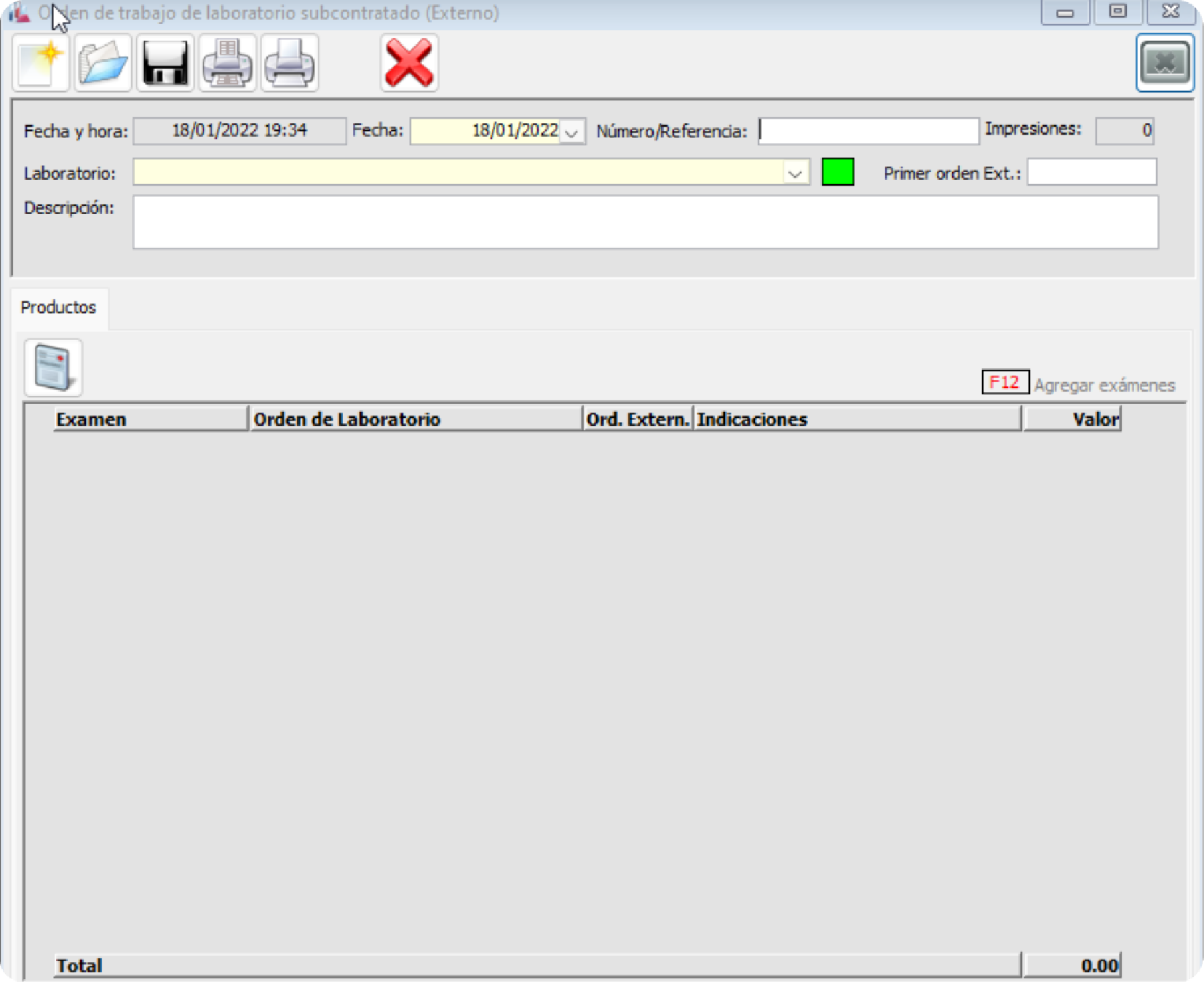Image resolution: width=1204 pixels, height=982 pixels.
Task: Click the Primer orden Ext. field
Action: 1091,173
